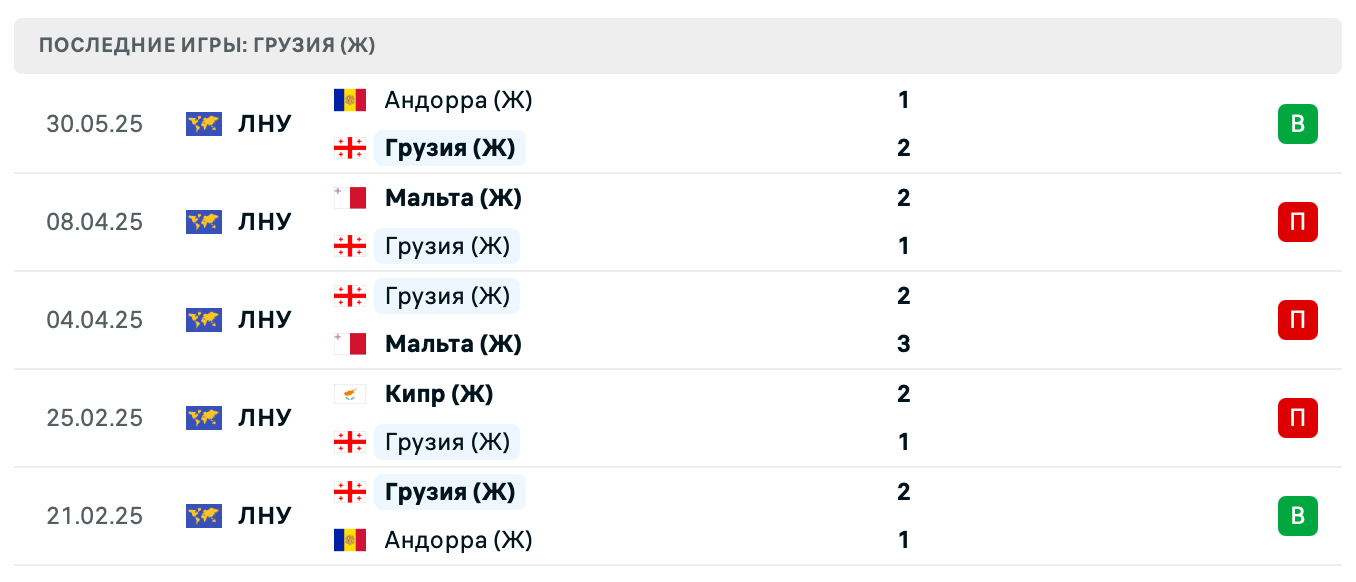Open Мальта (Ж) team in 04.04.25 match

click(453, 344)
